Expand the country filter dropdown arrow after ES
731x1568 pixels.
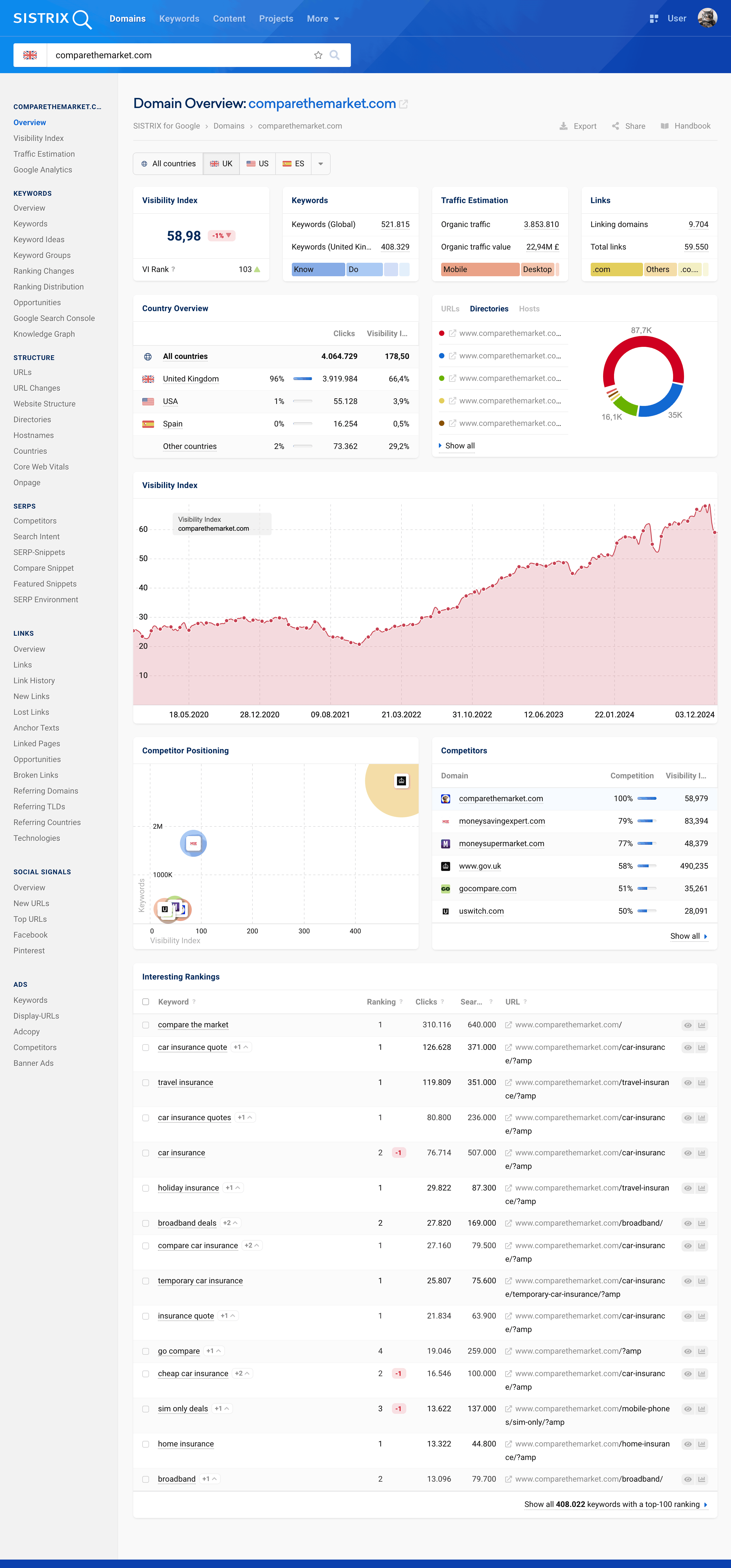[321, 164]
